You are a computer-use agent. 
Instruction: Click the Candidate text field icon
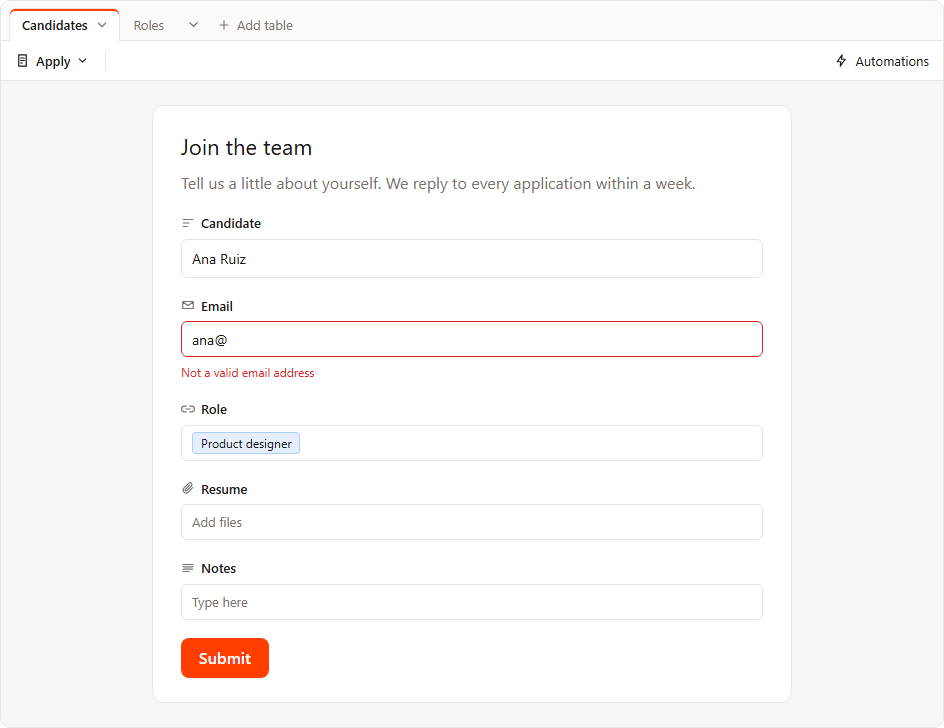[188, 223]
